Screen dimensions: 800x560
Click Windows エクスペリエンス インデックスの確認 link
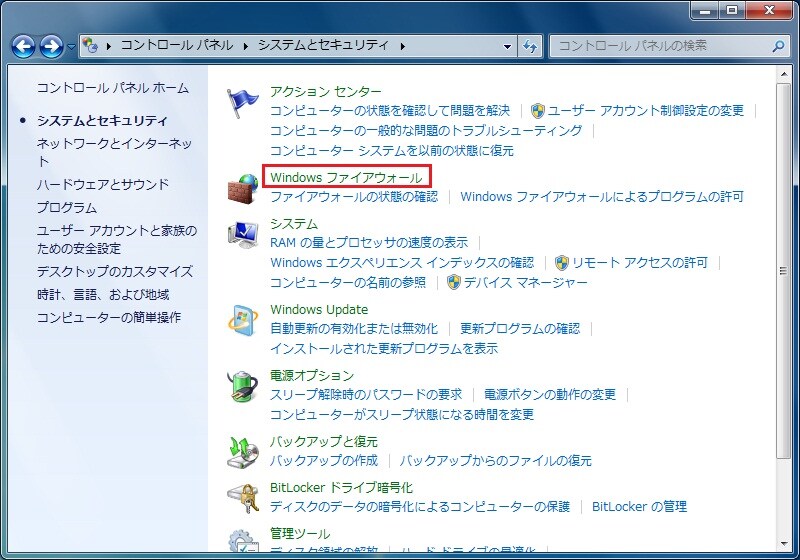click(402, 263)
